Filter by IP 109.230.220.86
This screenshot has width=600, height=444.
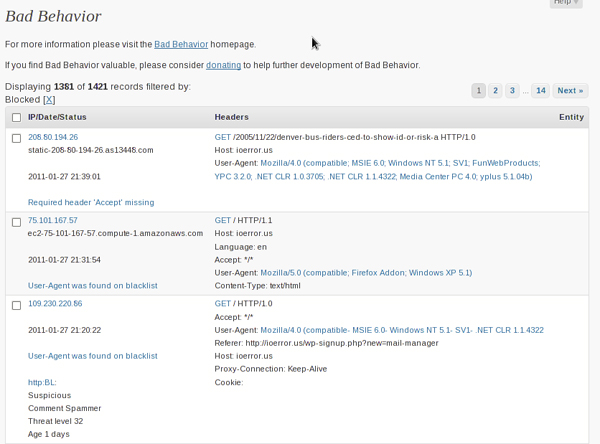pos(55,304)
